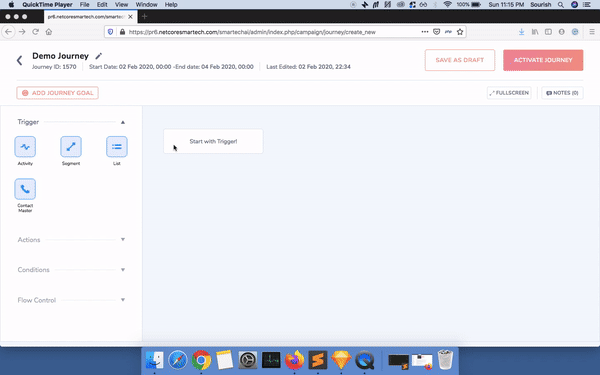Open the Apple menu

click(11, 5)
